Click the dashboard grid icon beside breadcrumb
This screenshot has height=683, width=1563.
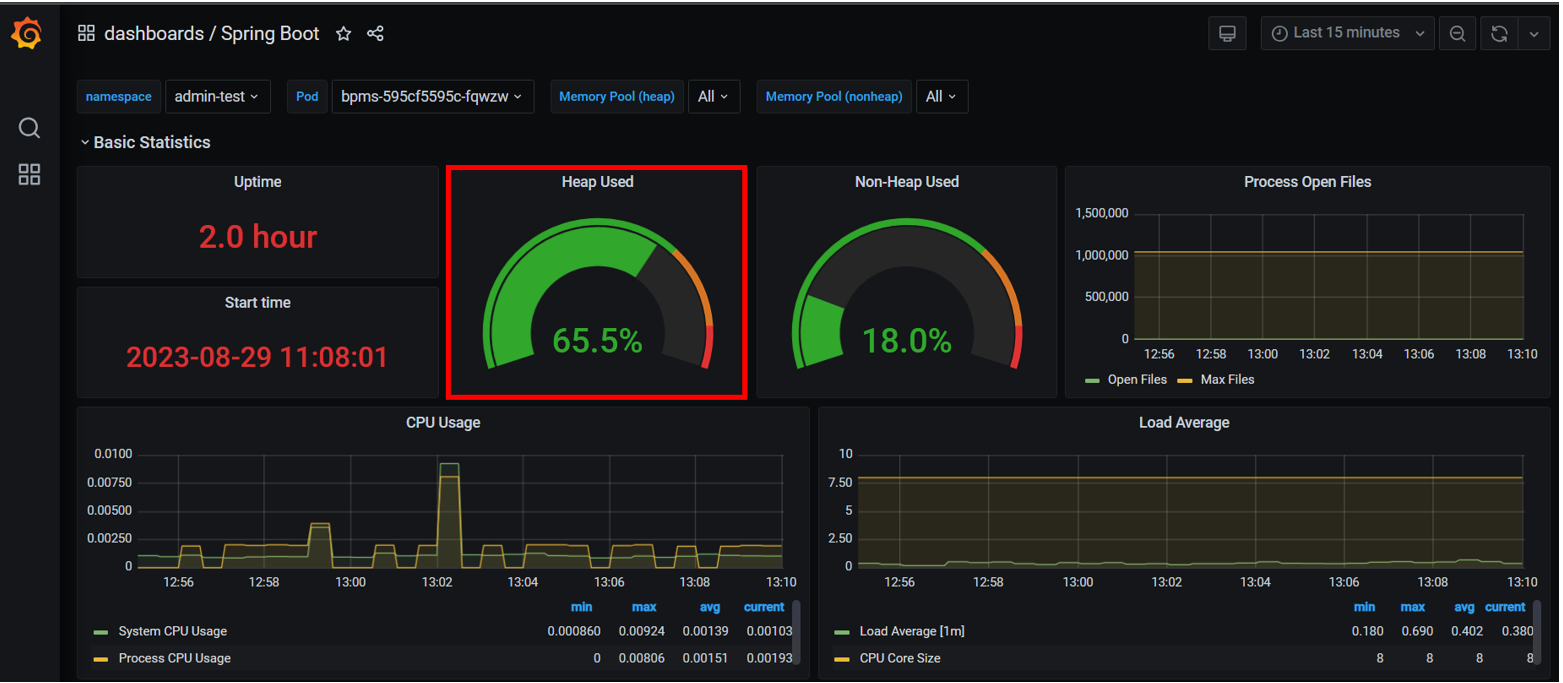click(86, 34)
